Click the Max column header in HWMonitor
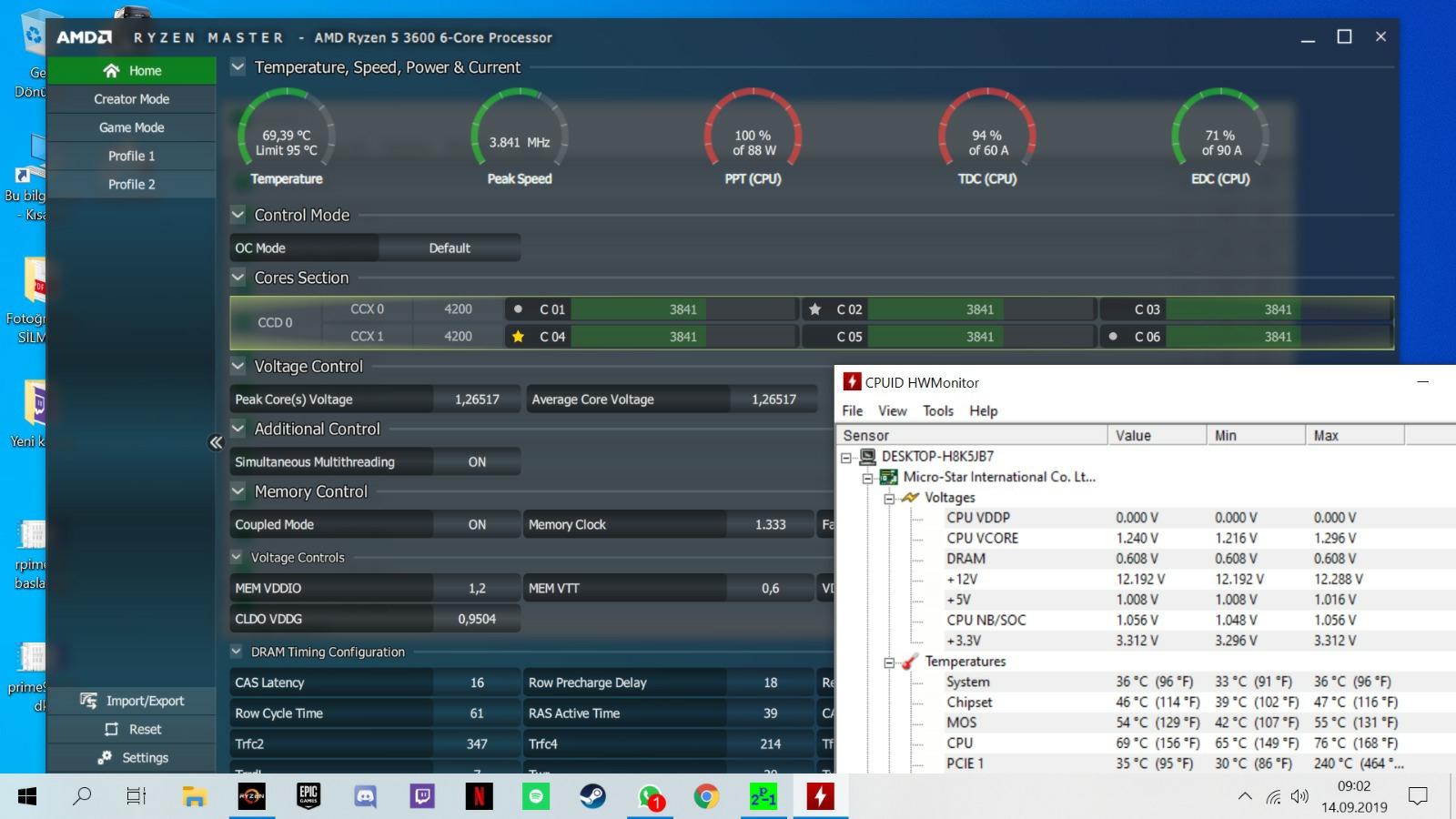 pyautogui.click(x=1355, y=435)
